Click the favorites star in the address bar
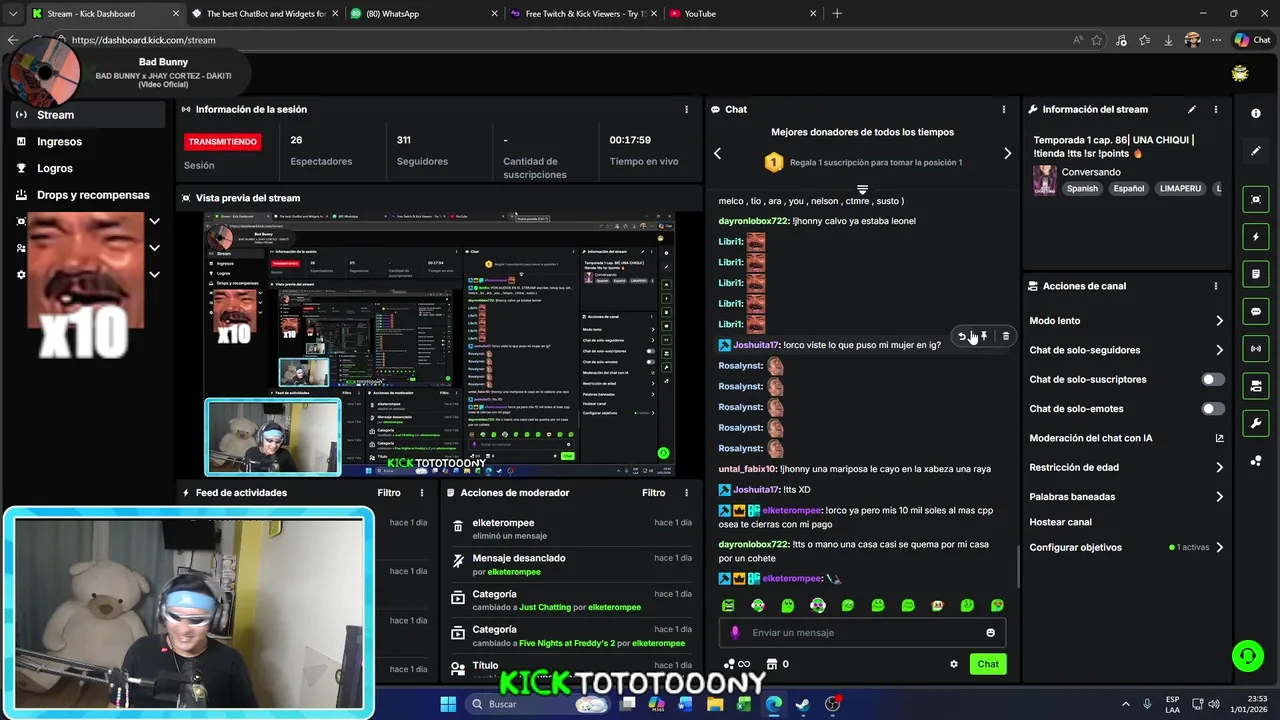 coord(1097,40)
